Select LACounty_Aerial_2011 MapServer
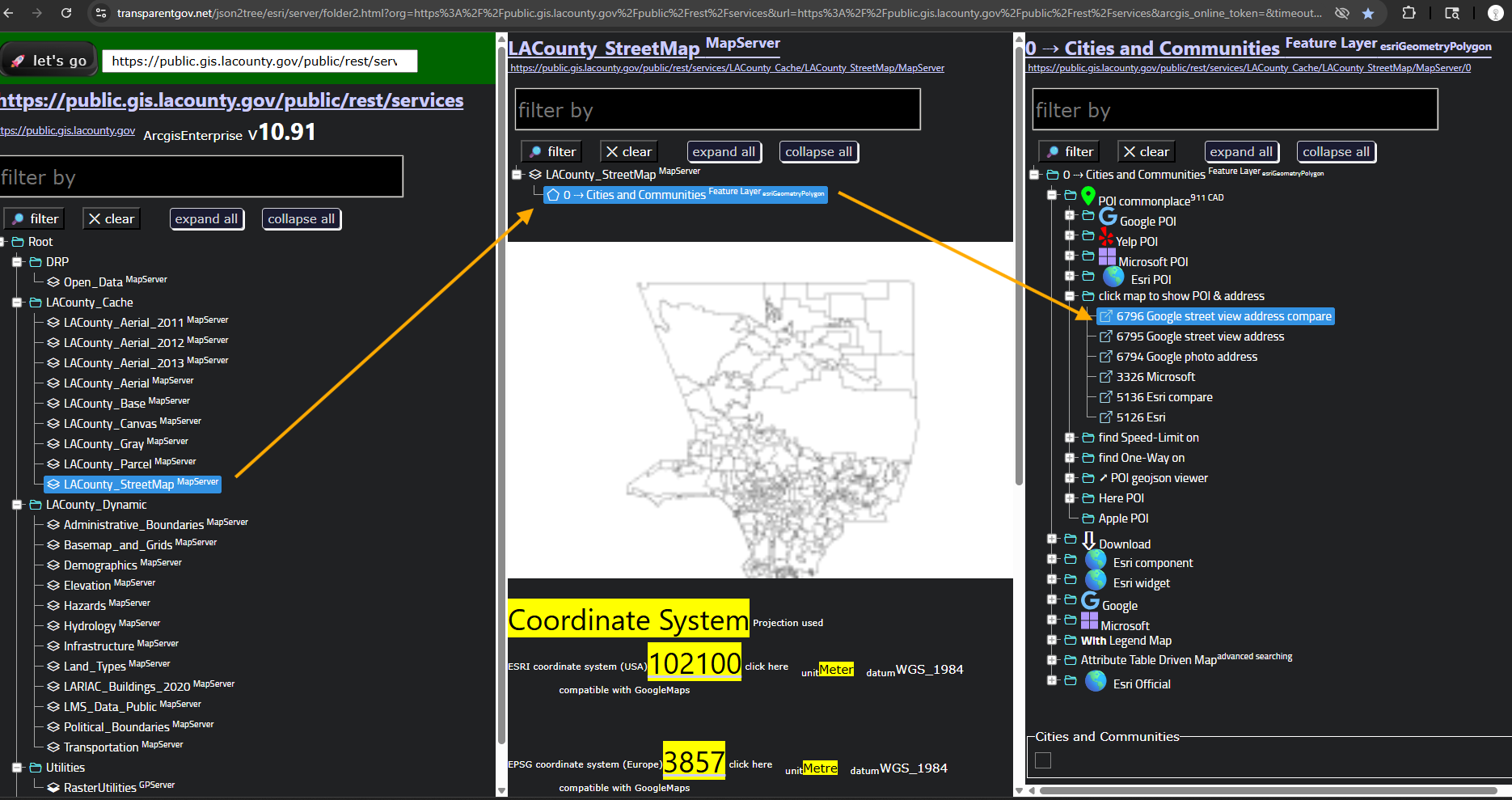Screen dimensions: 1512x800 click(138, 322)
